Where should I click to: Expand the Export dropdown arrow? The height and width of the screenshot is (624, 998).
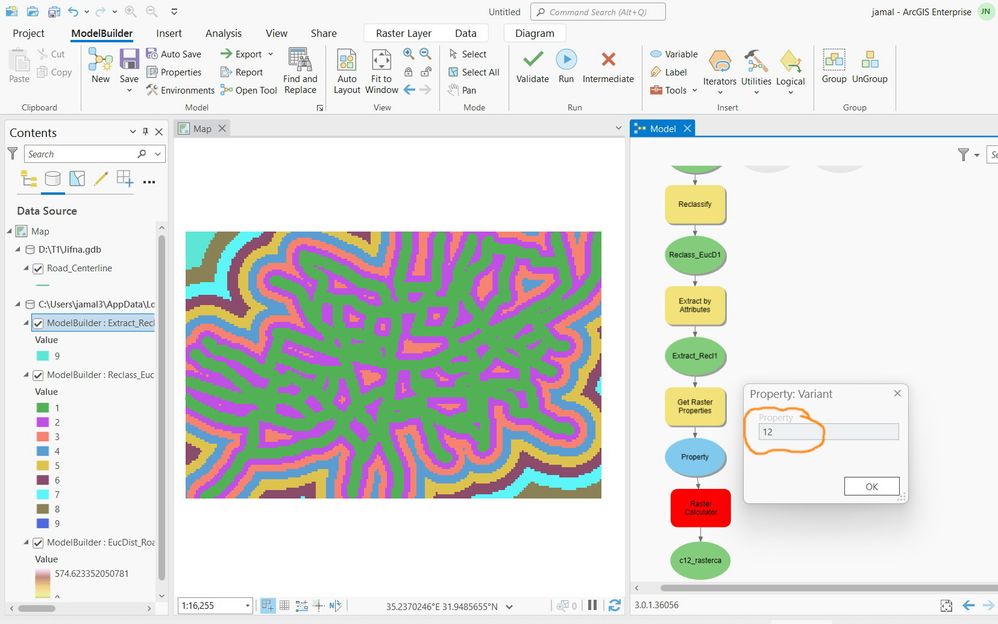271,54
